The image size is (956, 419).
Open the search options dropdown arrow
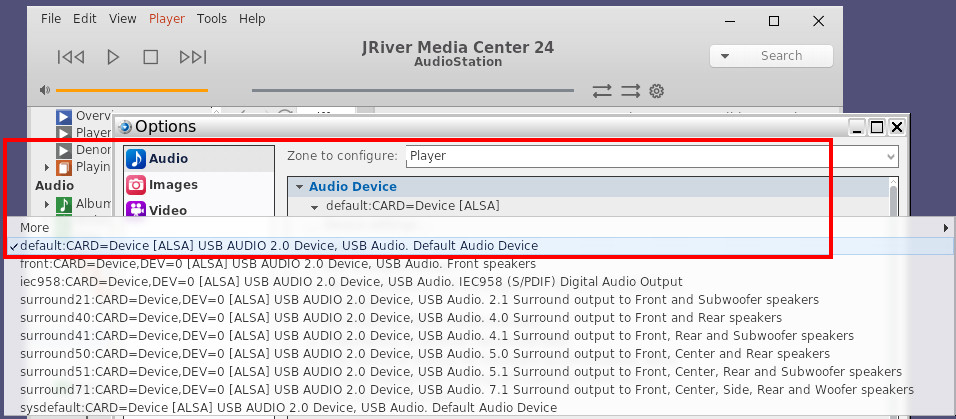[725, 56]
